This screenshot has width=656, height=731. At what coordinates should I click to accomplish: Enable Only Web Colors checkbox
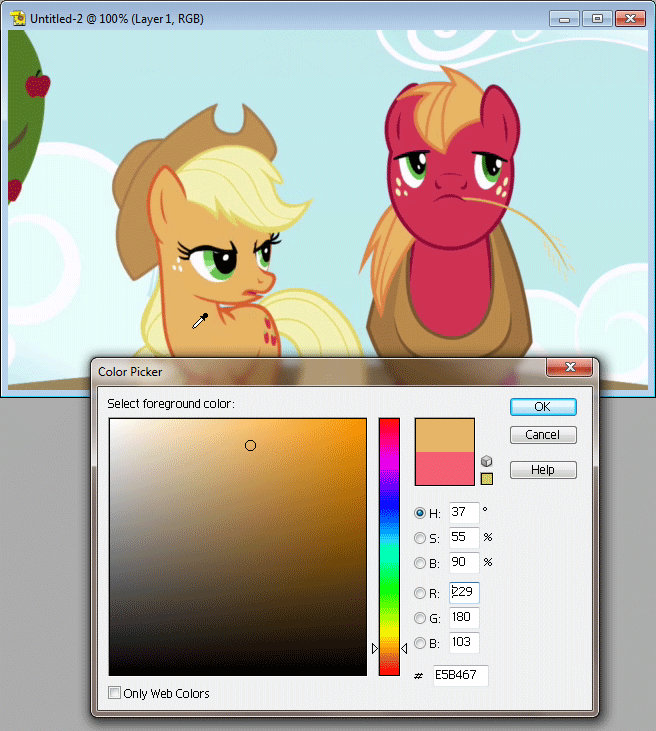(x=114, y=693)
